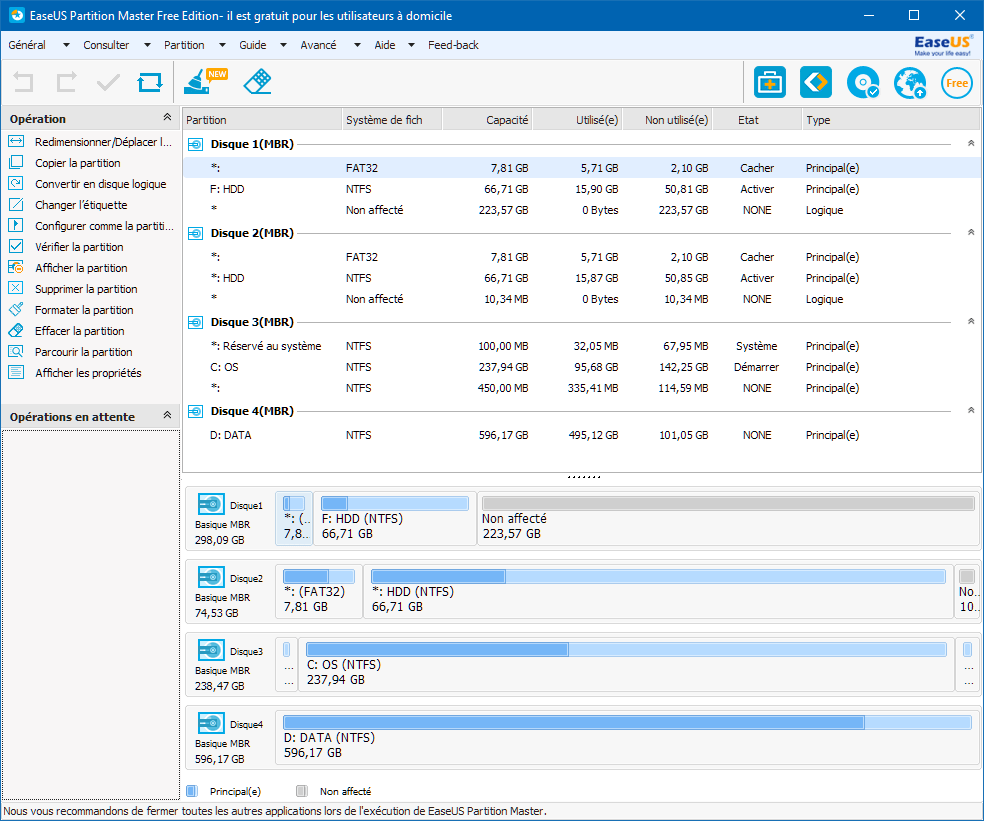The image size is (984, 821).
Task: Sort by the Utilisé(e) column header
Action: [x=577, y=120]
